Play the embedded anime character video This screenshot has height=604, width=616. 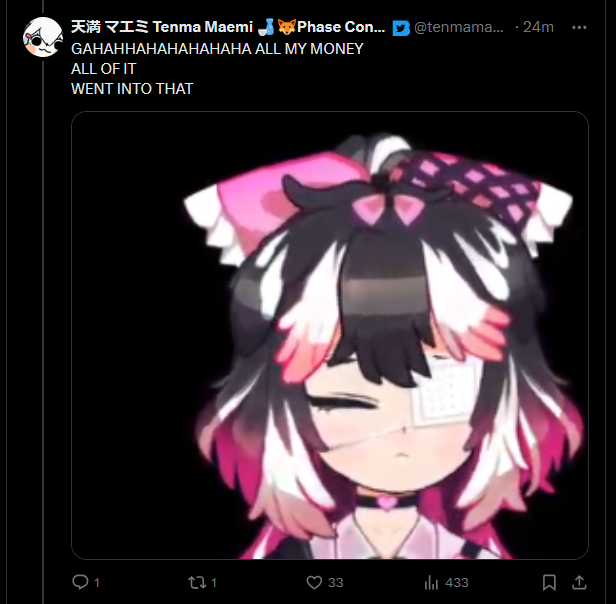pyautogui.click(x=330, y=335)
